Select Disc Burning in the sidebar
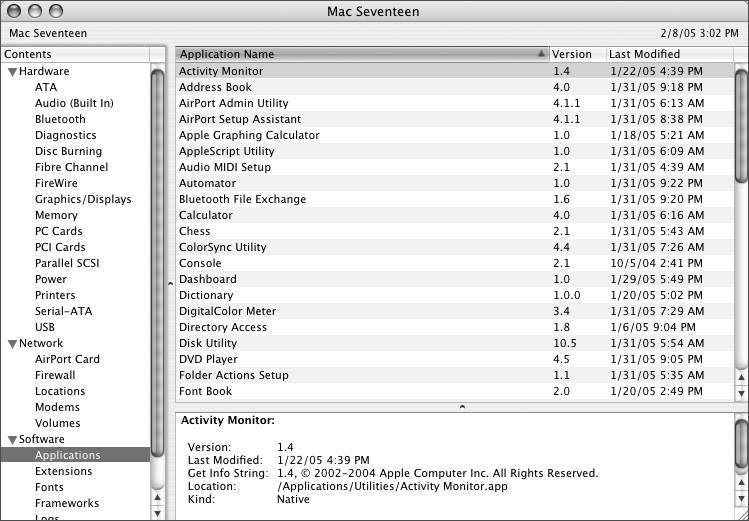 [x=68, y=151]
